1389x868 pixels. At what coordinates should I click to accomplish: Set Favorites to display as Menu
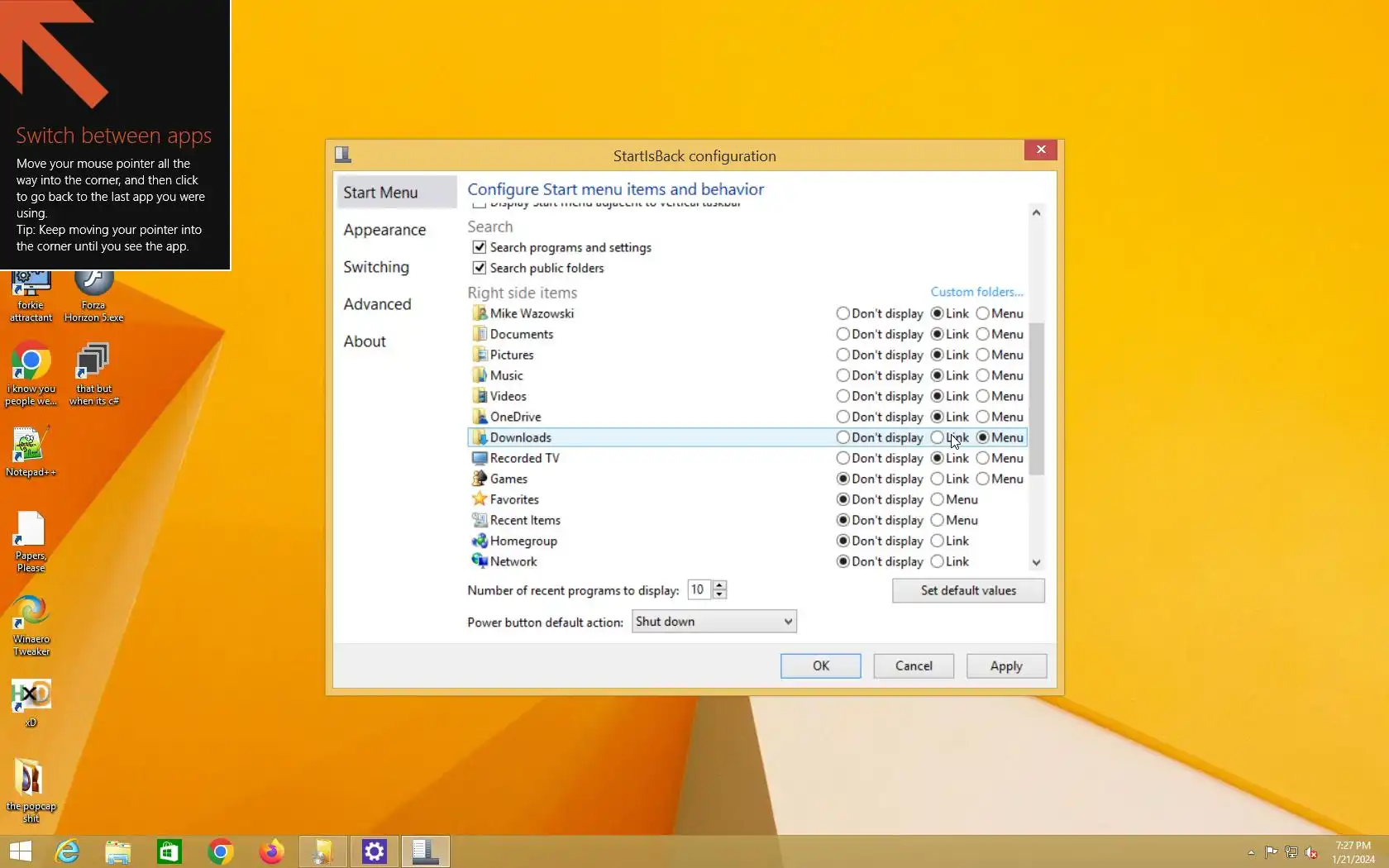tap(937, 499)
